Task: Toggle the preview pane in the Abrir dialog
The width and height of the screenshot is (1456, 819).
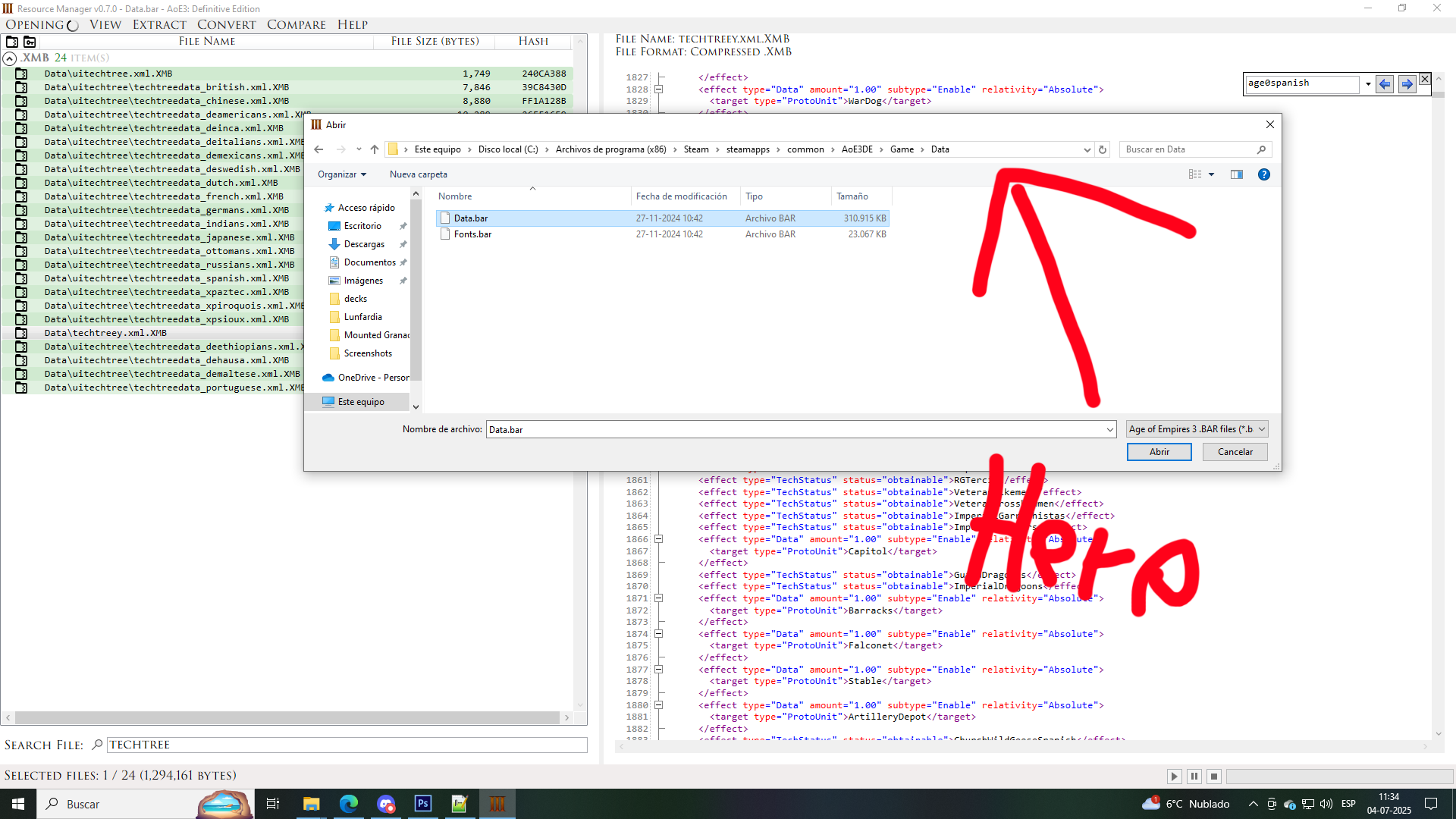Action: (1236, 174)
